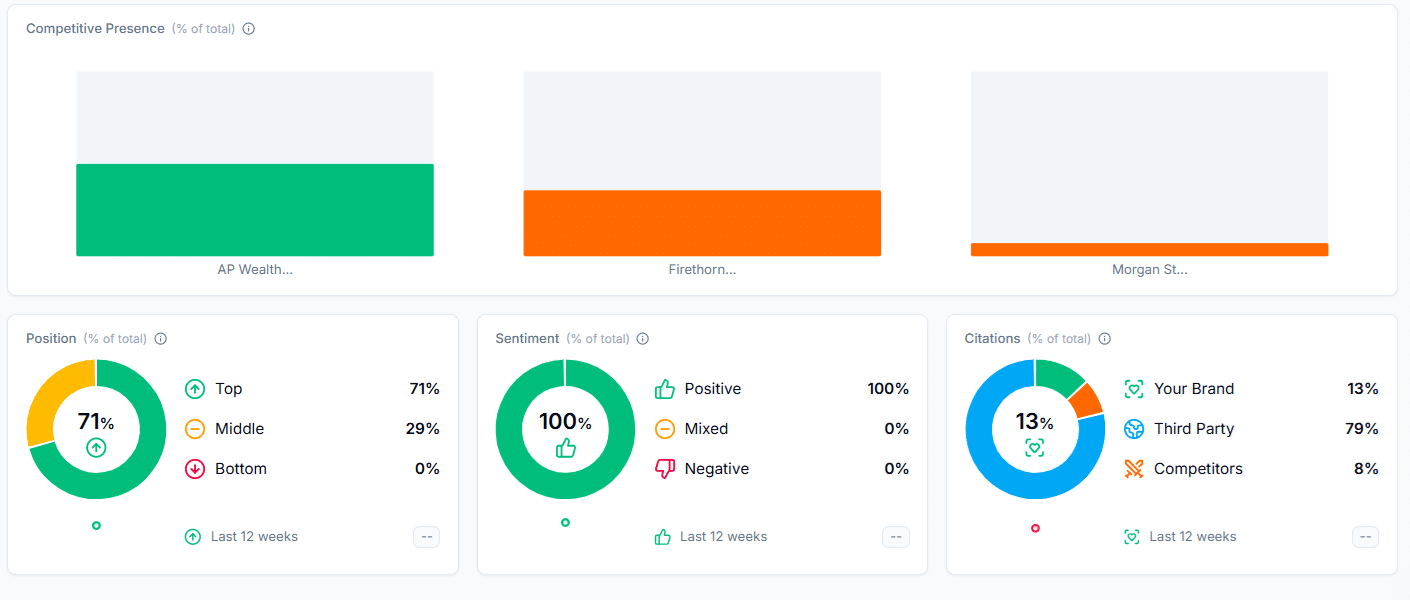This screenshot has height=600, width=1410.
Task: Expand the Citations panel trend options
Action: [x=1364, y=536]
